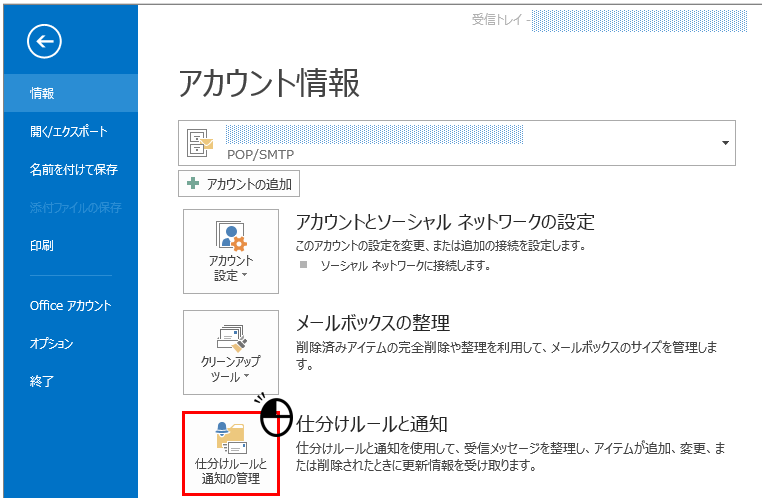Viewport: 767px width, 502px height.
Task: Click the clean-up mailbox brush icon
Action: (x=232, y=339)
